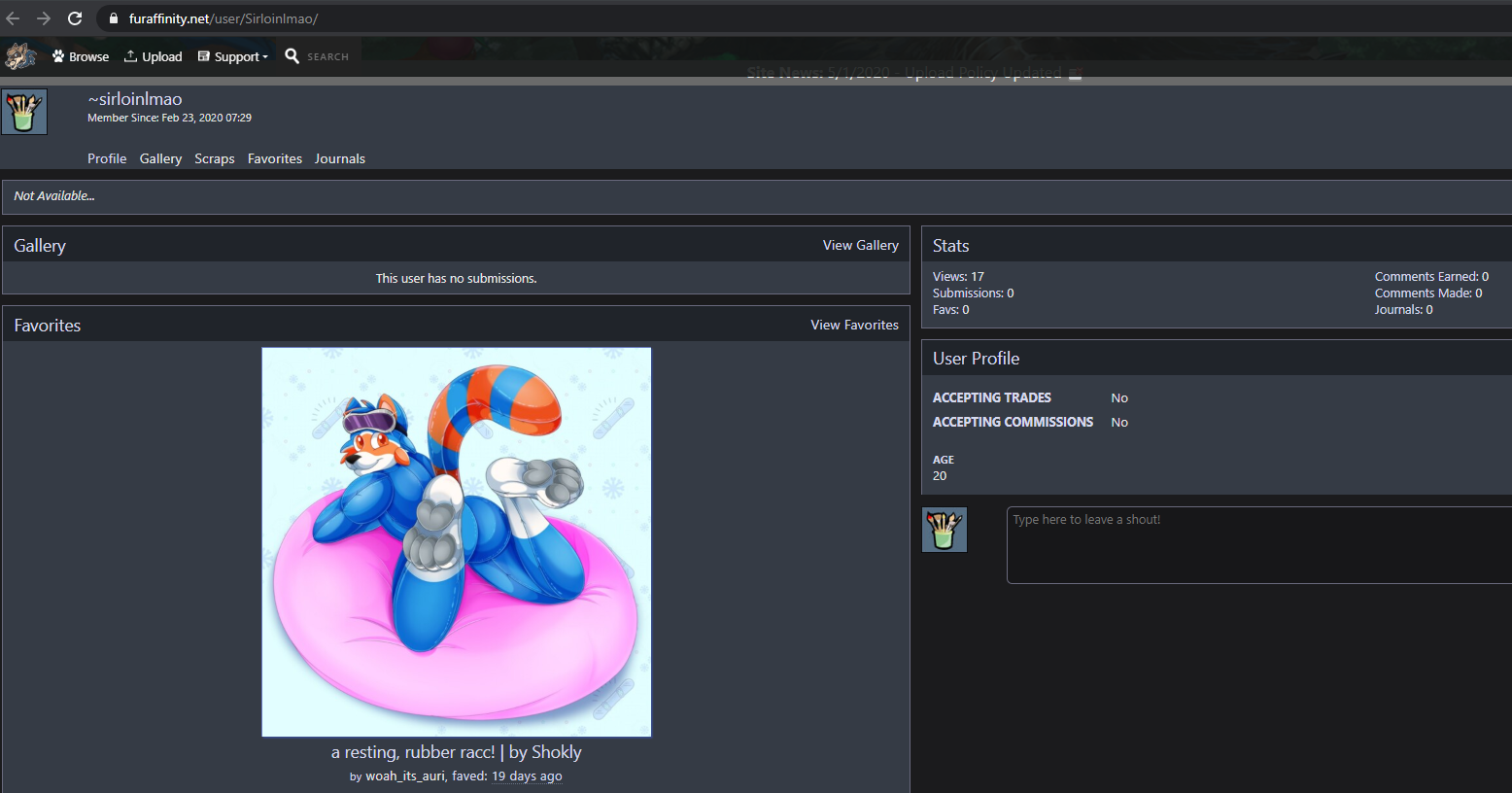The width and height of the screenshot is (1512, 793).
Task: Click the 'Comments Made: 0' stat
Action: [x=1428, y=293]
